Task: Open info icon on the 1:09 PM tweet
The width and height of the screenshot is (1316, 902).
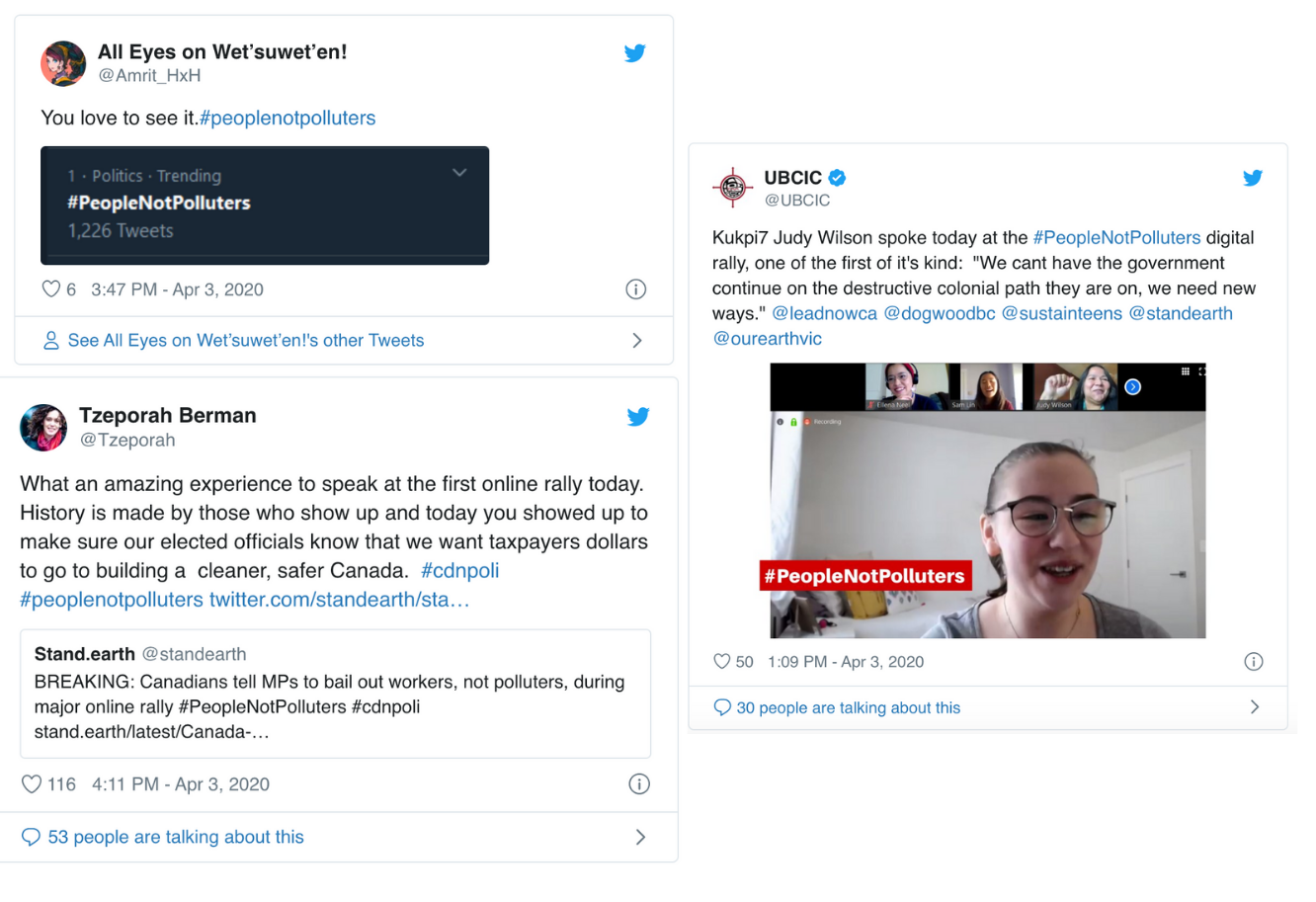Action: point(1254,662)
